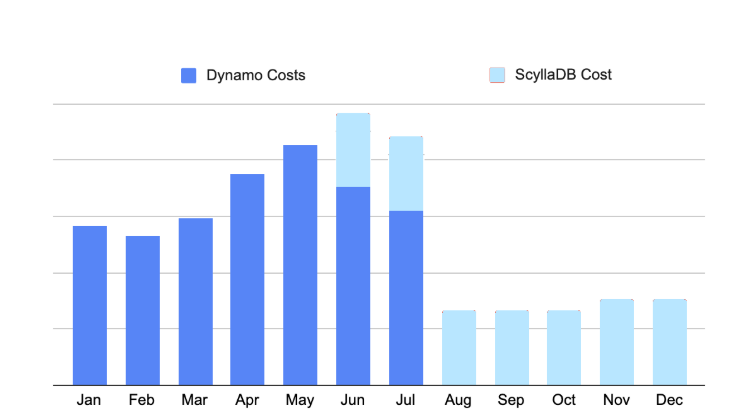735x417 pixels.
Task: Click the Dynamo Costs dark blue legend swatch
Action: (x=188, y=75)
